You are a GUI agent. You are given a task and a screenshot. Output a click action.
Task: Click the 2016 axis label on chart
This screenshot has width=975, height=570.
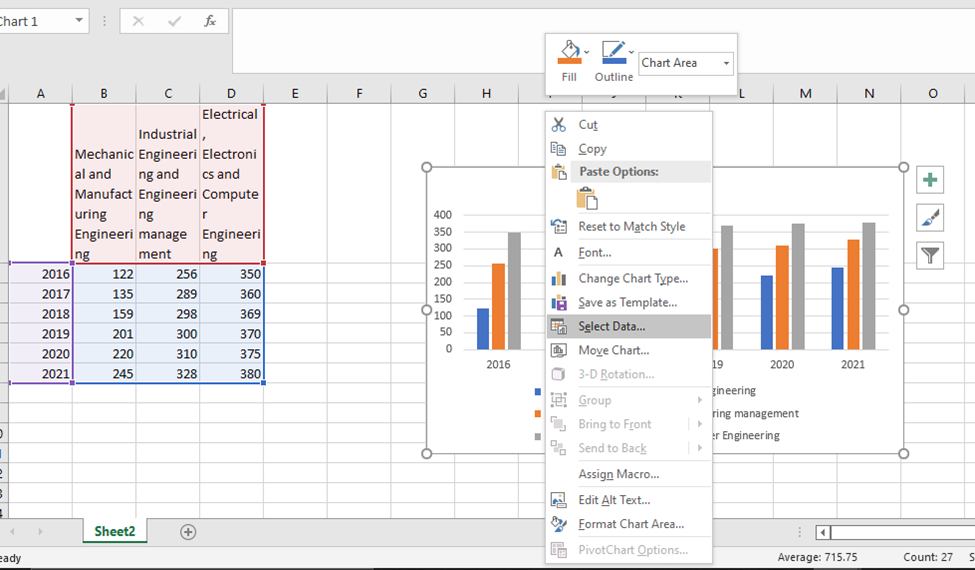498,365
